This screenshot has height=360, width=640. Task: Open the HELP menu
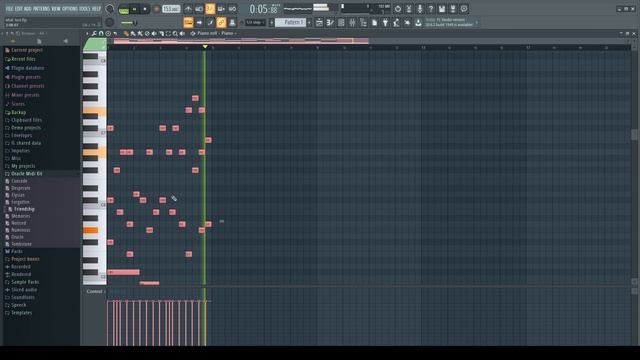click(96, 9)
